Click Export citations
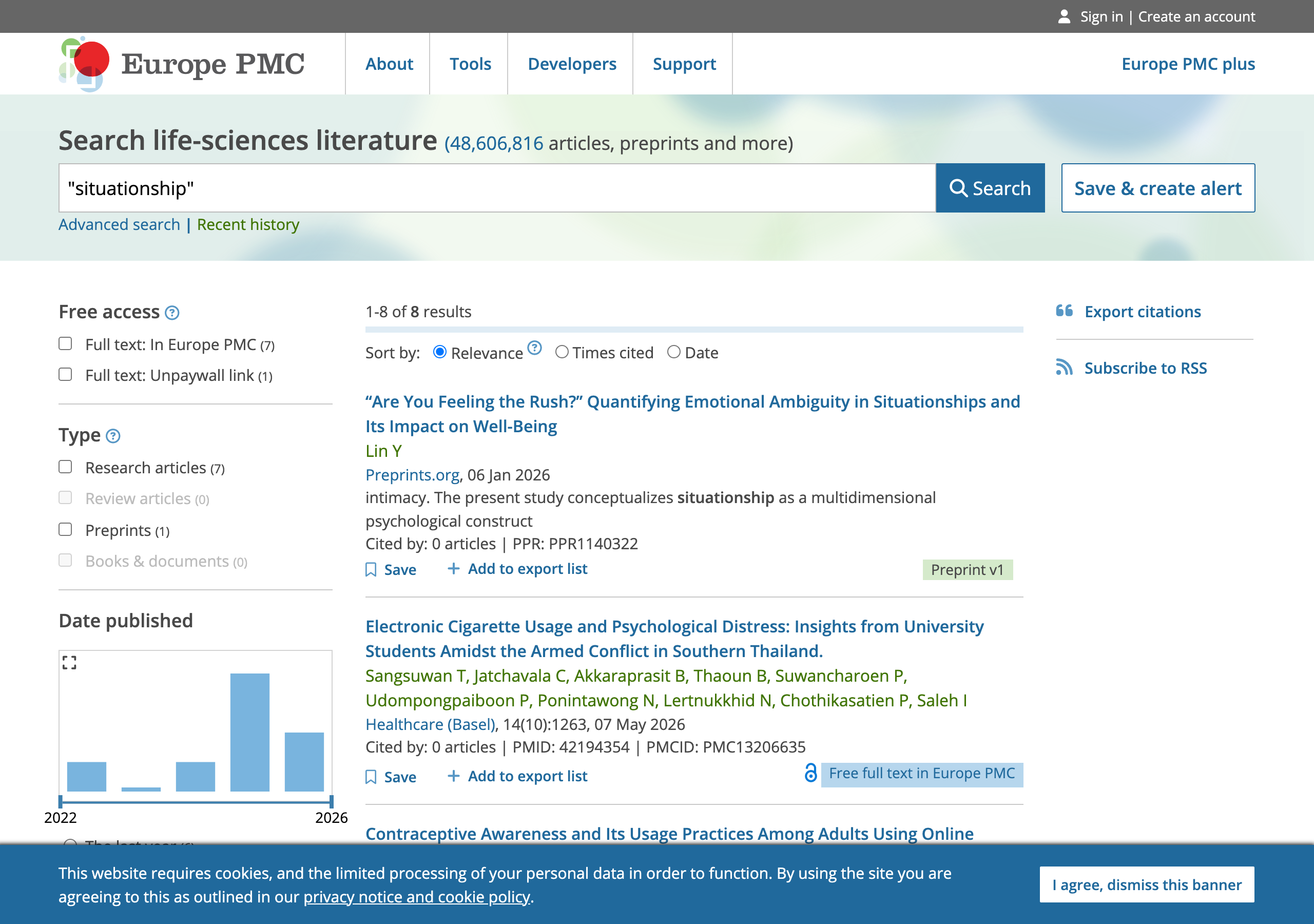Screen dimensions: 1314x924 pos(1143,312)
